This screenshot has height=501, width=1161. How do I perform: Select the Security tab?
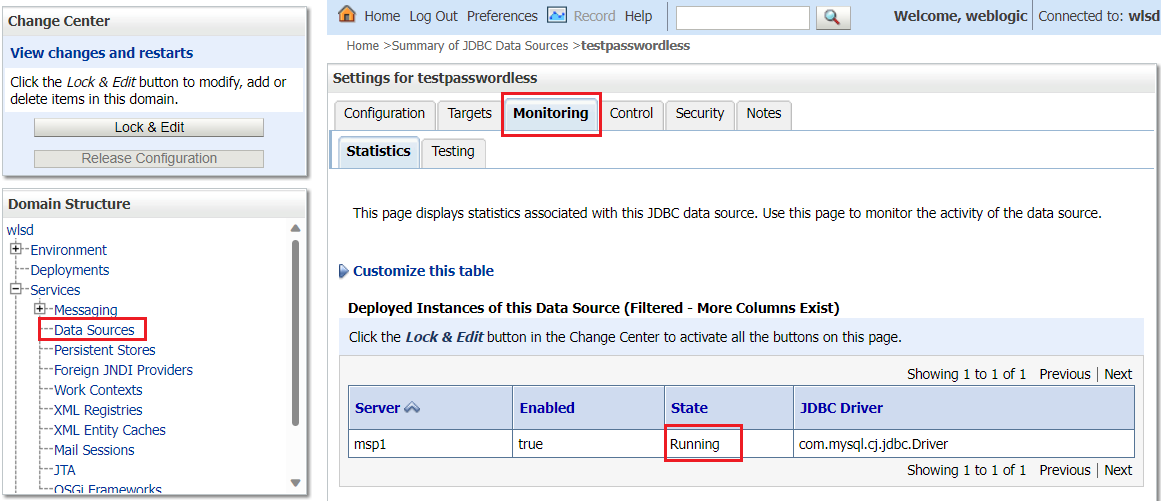(699, 114)
